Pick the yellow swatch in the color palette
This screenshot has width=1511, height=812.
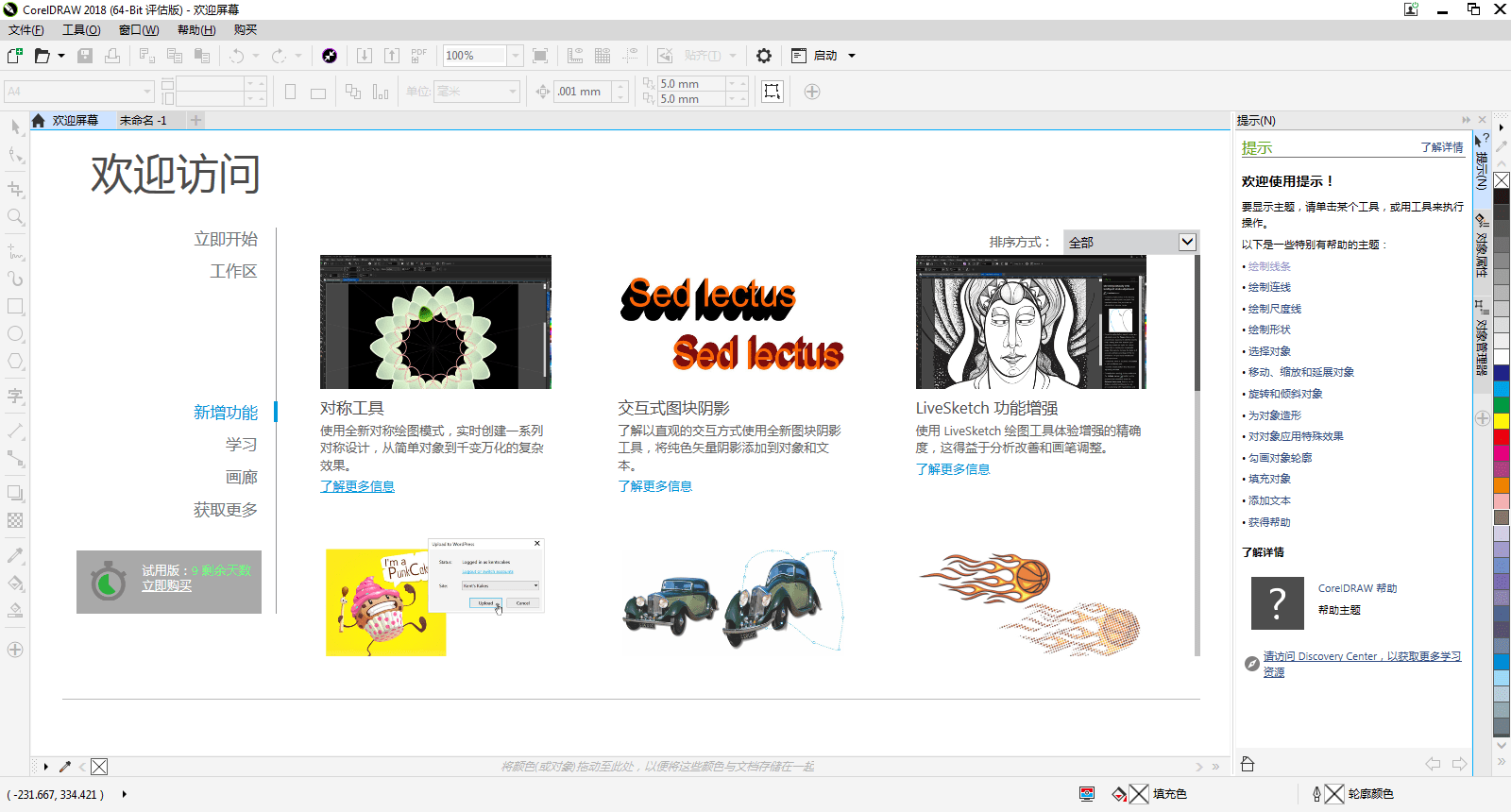[x=1501, y=421]
